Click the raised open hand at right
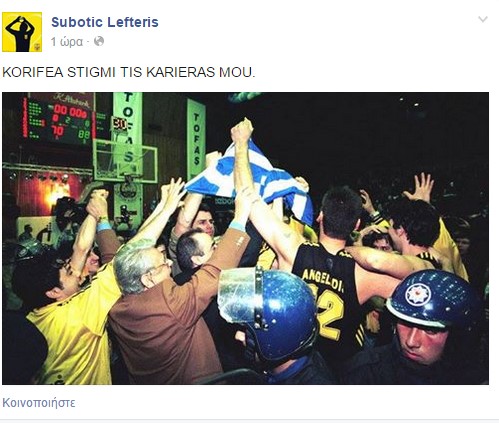The height and width of the screenshot is (423, 499). 421,187
